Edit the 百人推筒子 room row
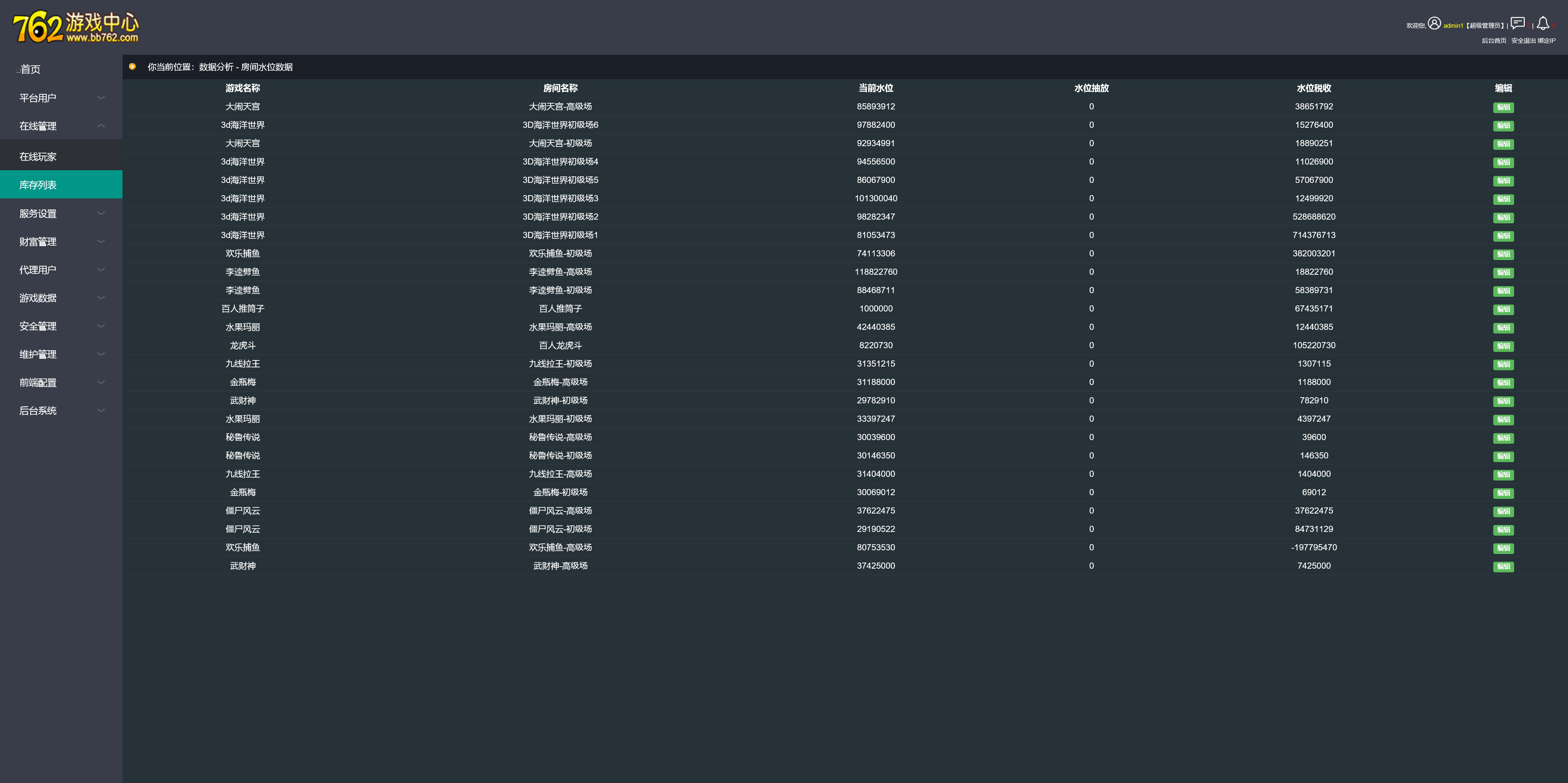Viewport: 1568px width, 783px height. [1503, 310]
